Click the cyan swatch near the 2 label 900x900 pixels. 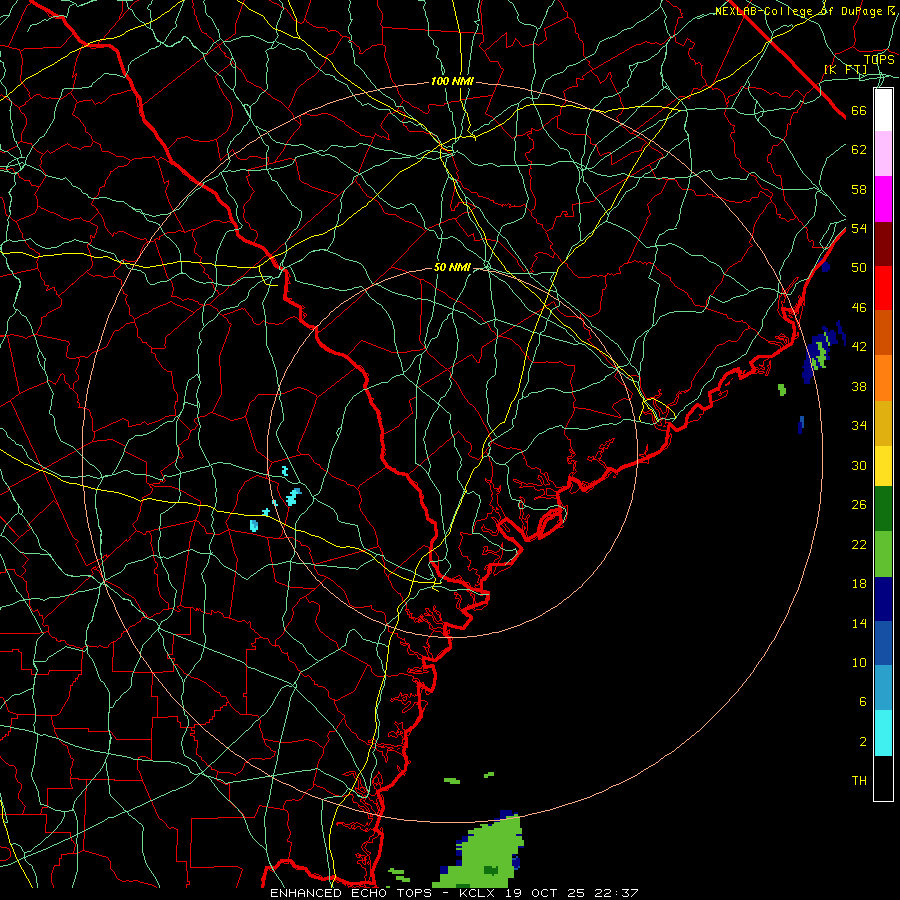(x=883, y=733)
